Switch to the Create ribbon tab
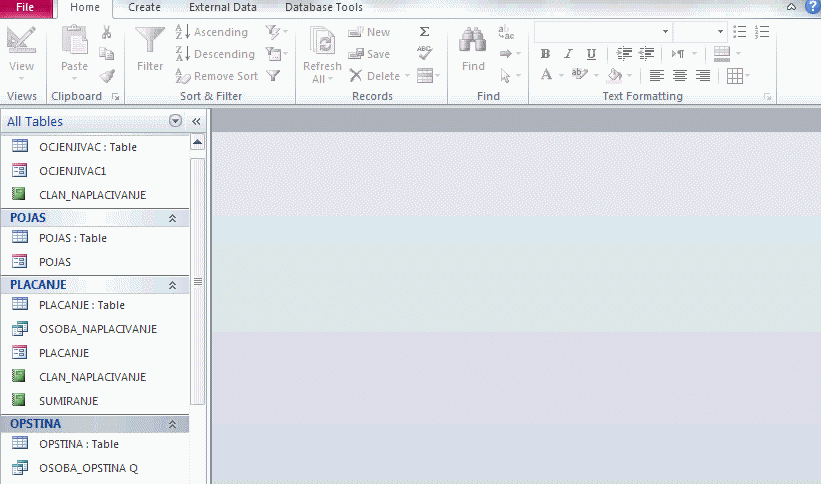Viewport: 821px width, 484px height. pyautogui.click(x=145, y=8)
